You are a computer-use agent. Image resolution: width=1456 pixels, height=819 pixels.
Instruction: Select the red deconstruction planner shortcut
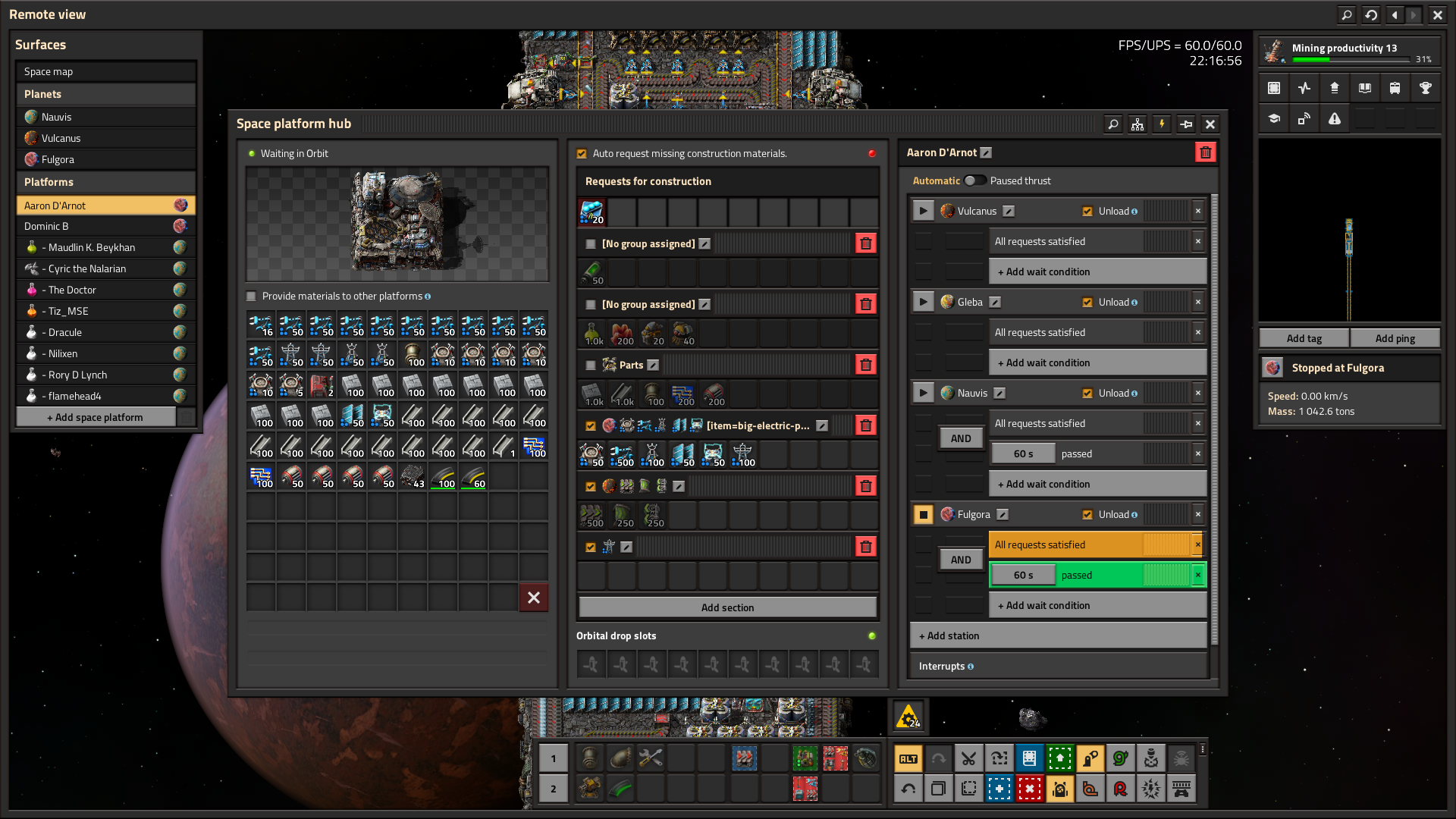(x=1029, y=789)
